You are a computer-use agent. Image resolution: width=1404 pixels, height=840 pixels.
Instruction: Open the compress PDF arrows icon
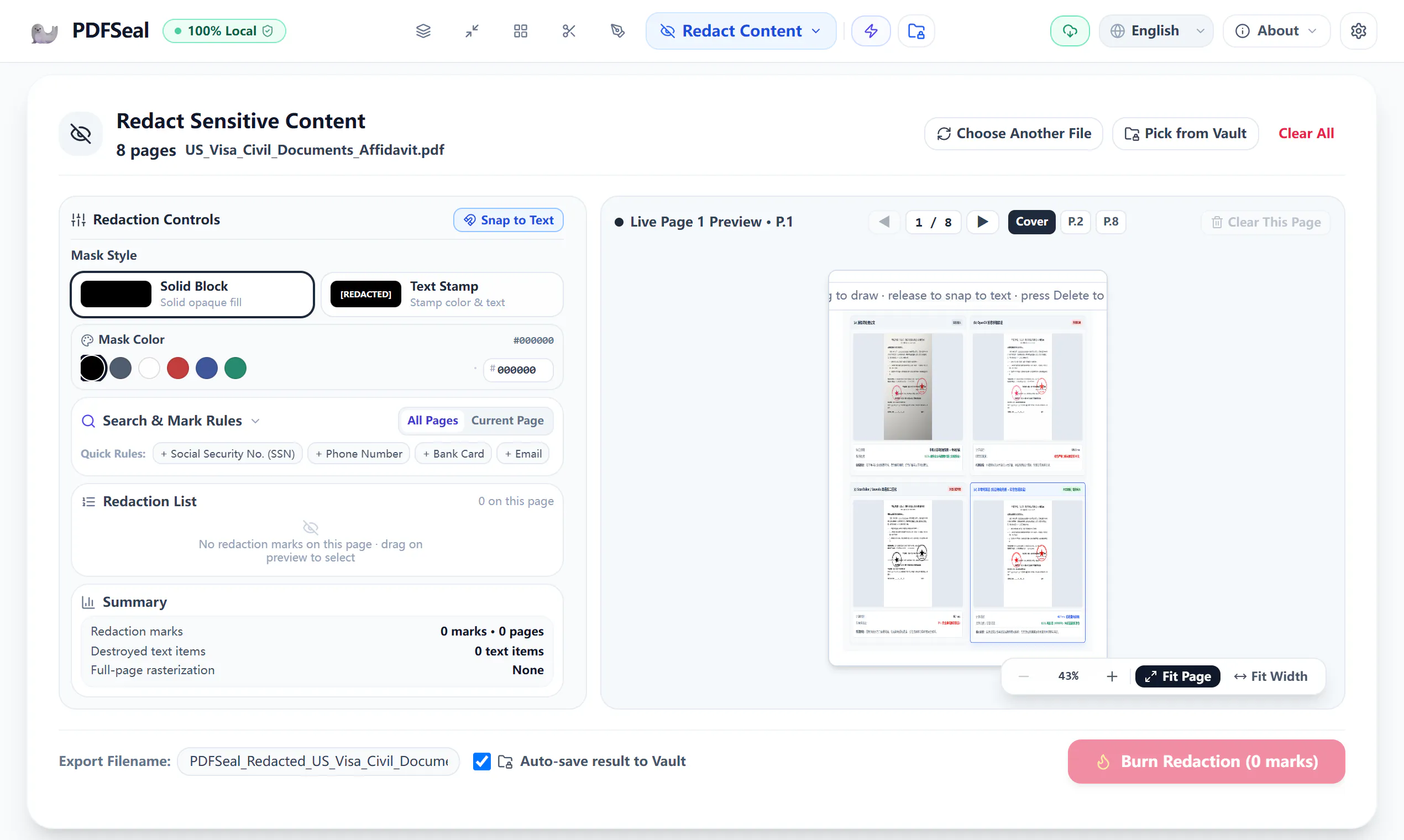pos(472,31)
